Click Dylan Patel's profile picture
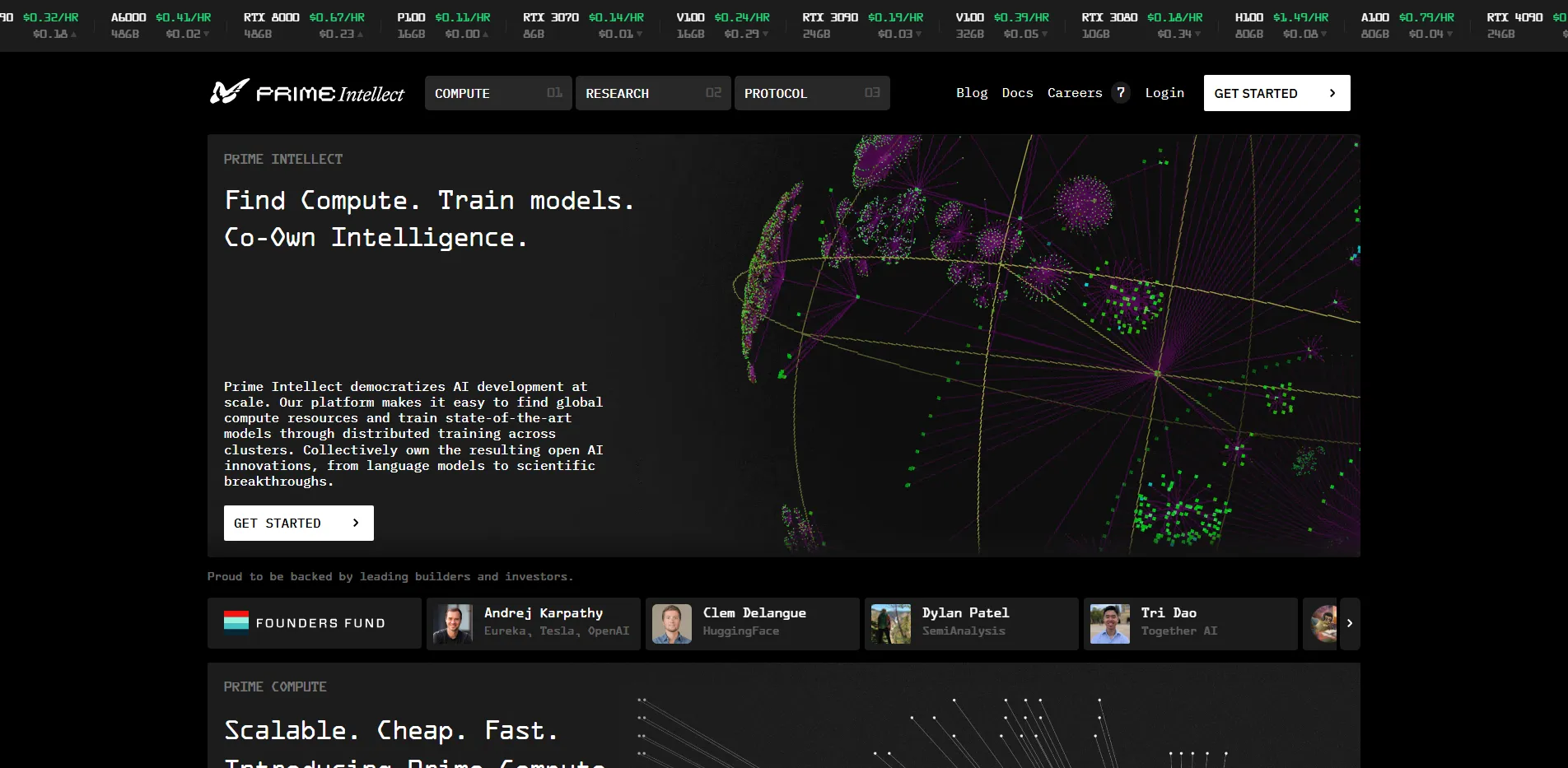 (x=891, y=623)
